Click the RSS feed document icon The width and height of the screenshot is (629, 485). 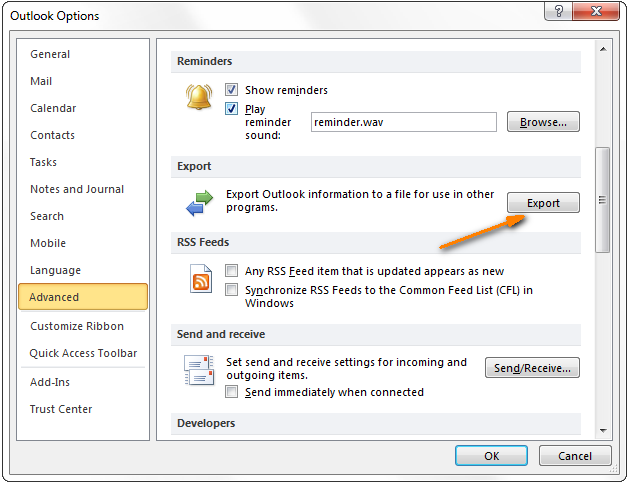(x=201, y=278)
